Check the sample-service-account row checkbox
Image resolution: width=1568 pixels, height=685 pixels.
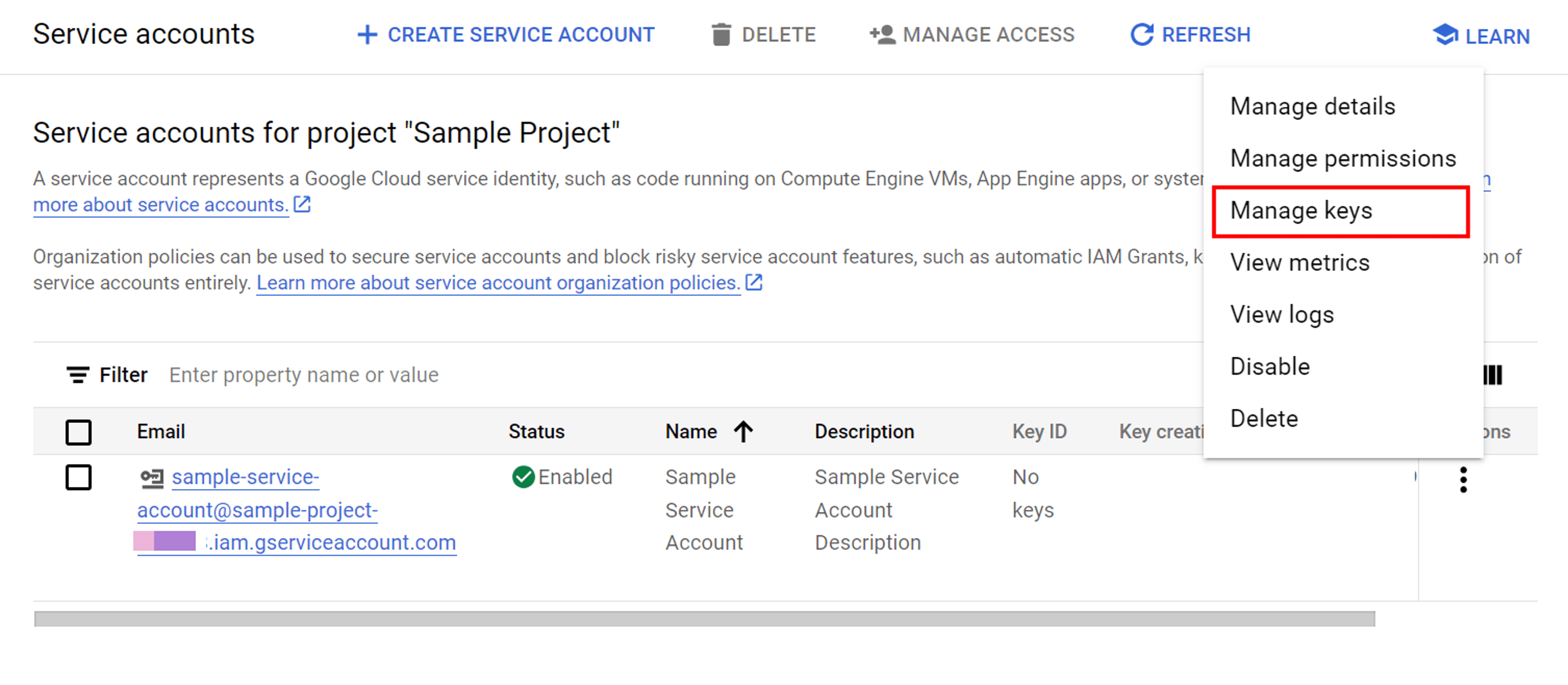[x=78, y=477]
